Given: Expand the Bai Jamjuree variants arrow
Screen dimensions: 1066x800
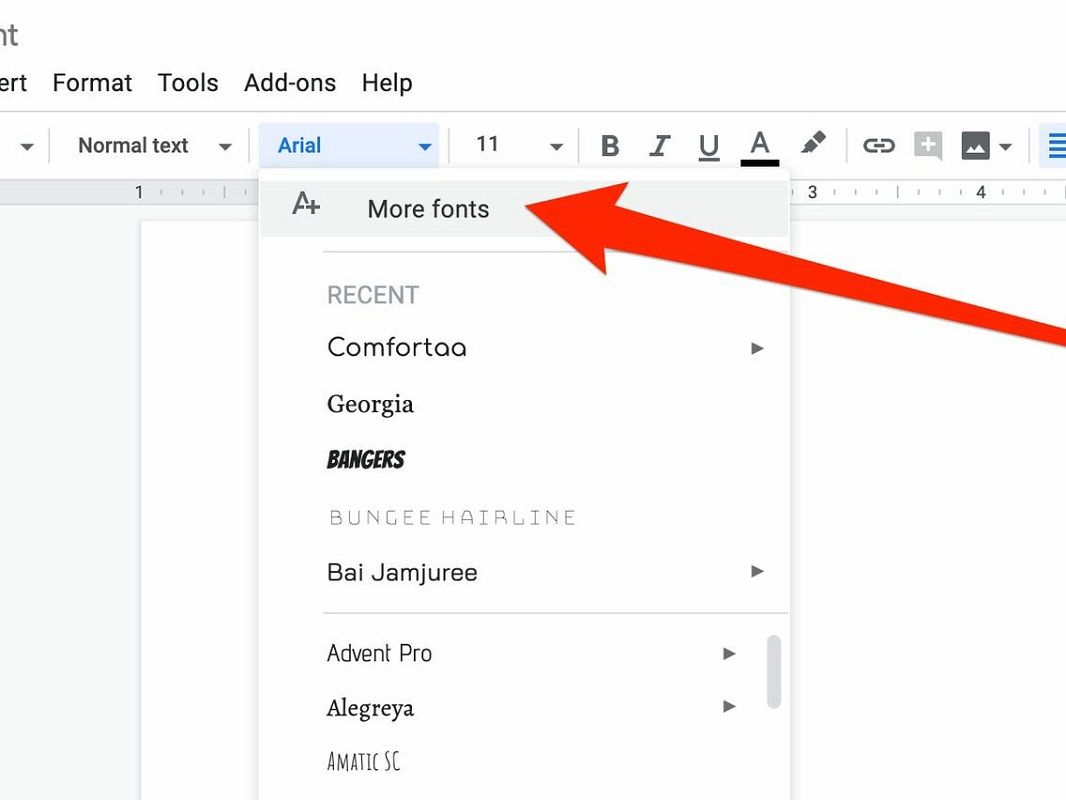Looking at the screenshot, I should tap(757, 572).
